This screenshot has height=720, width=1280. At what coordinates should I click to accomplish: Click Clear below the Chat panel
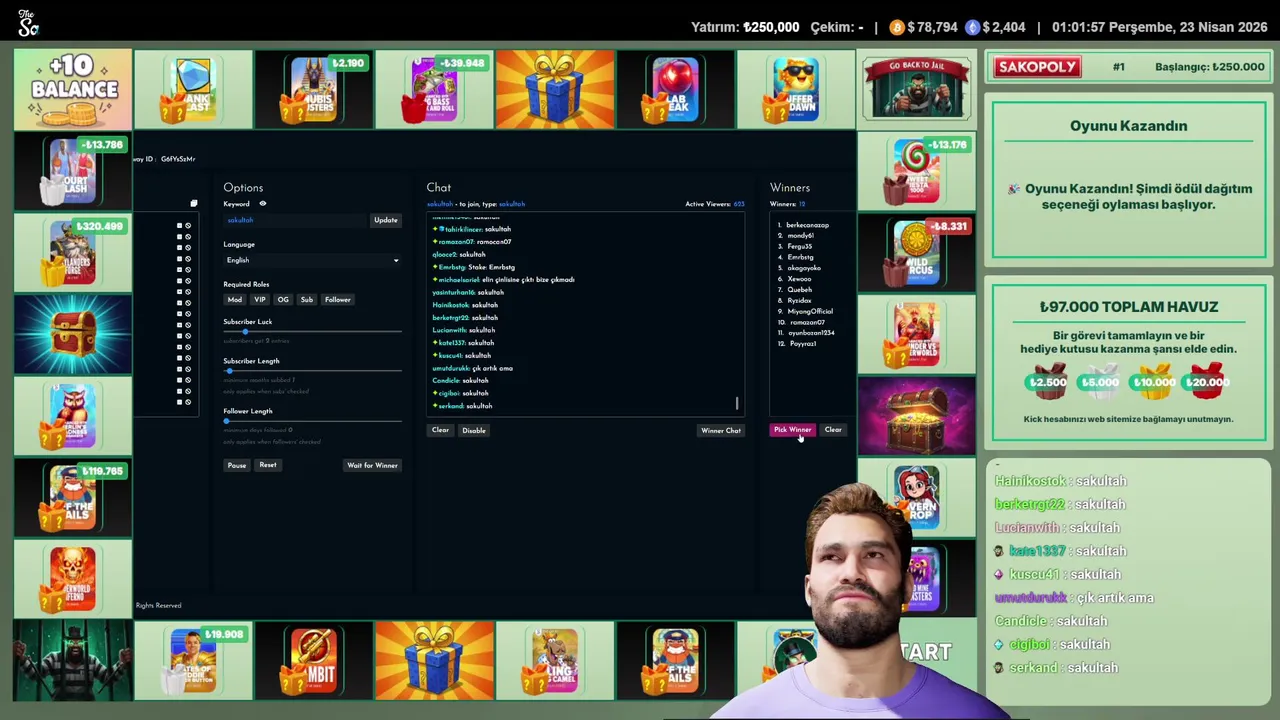[440, 430]
